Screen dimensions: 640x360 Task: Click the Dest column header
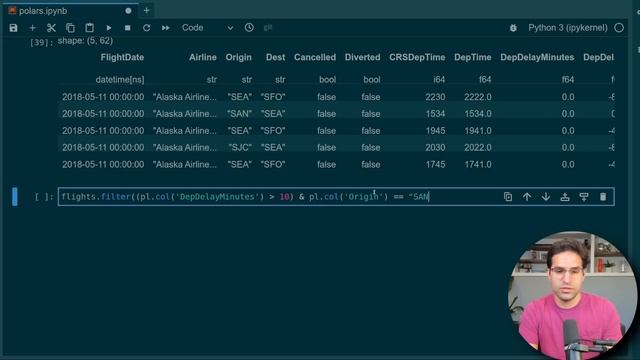pyautogui.click(x=276, y=58)
